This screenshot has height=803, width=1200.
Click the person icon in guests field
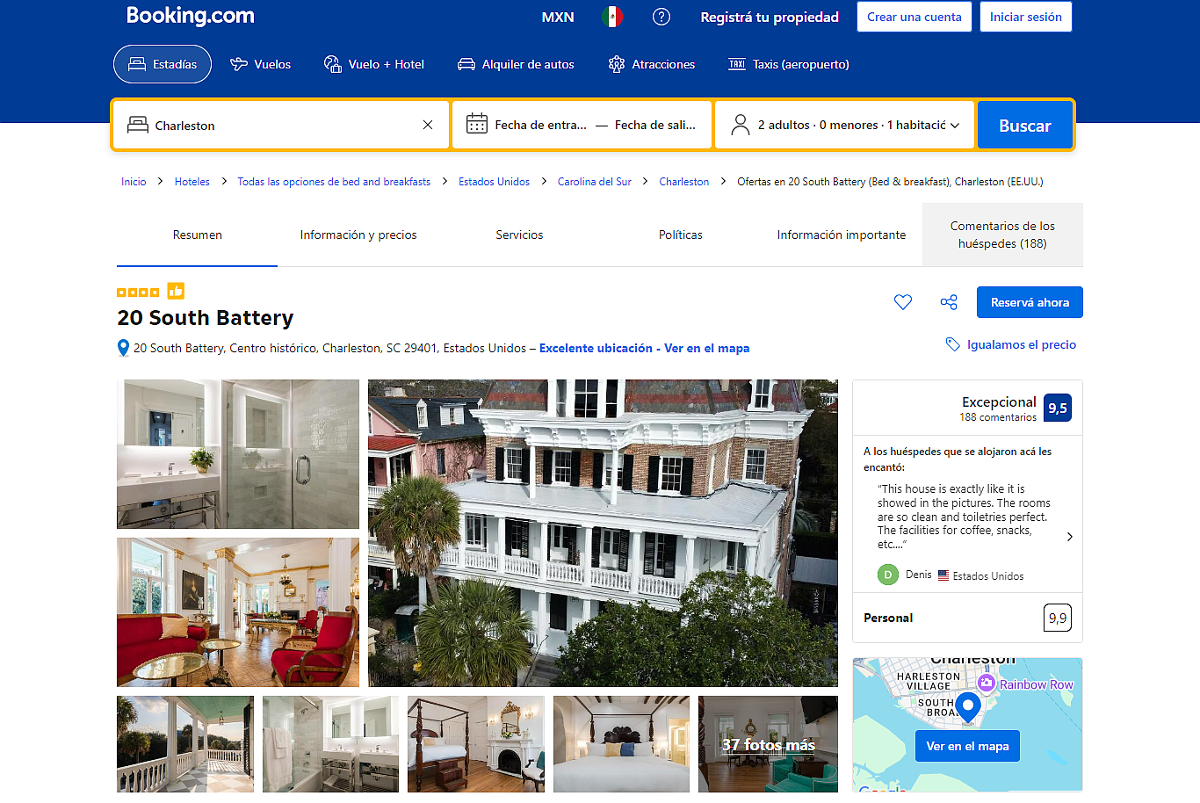pyautogui.click(x=740, y=125)
